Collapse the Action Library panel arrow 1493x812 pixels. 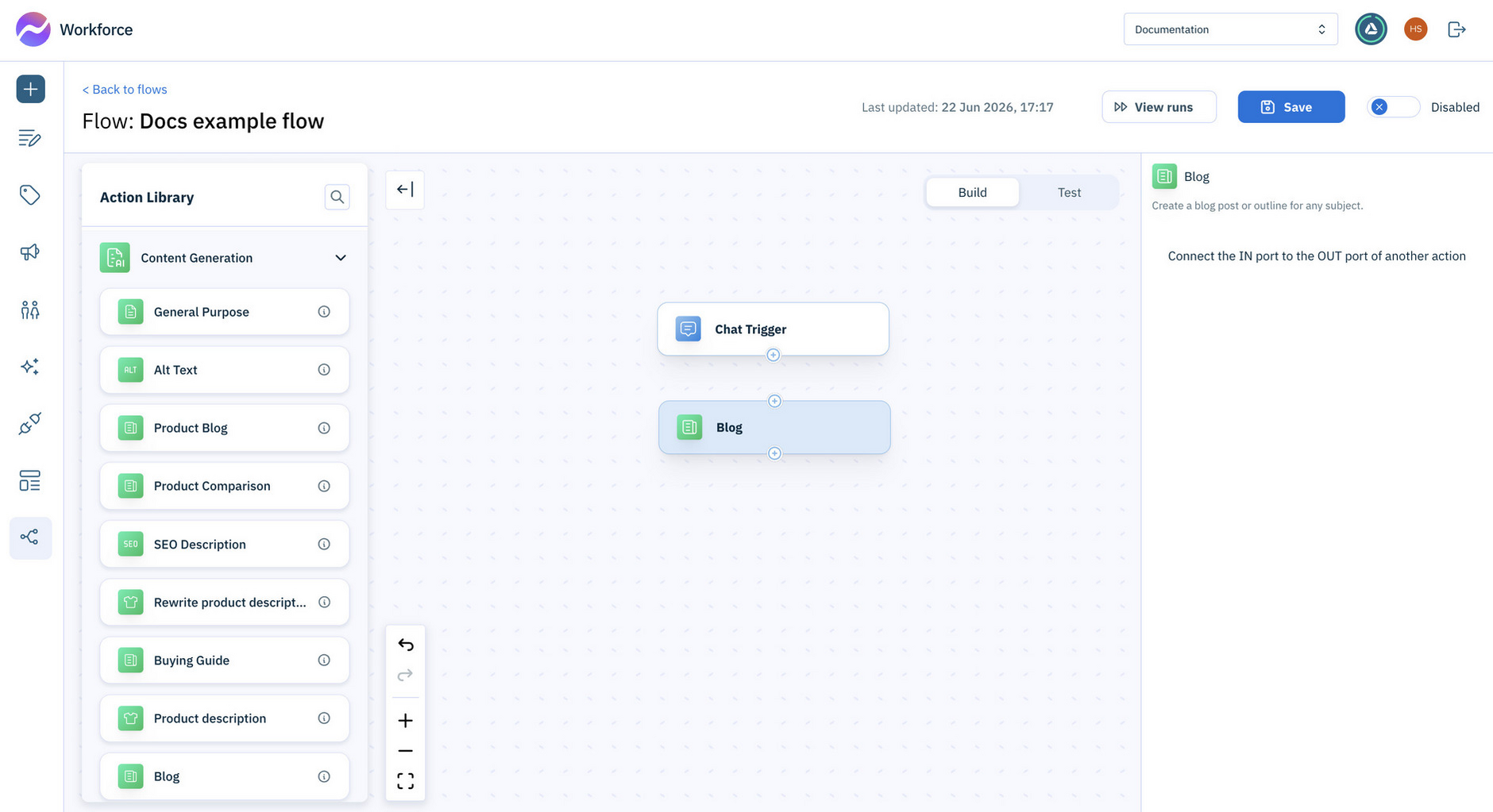(405, 190)
